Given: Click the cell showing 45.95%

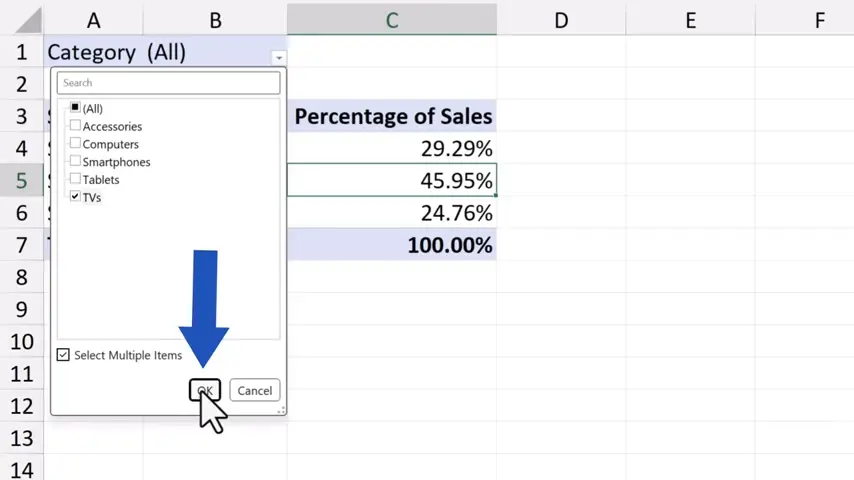Looking at the screenshot, I should (391, 181).
